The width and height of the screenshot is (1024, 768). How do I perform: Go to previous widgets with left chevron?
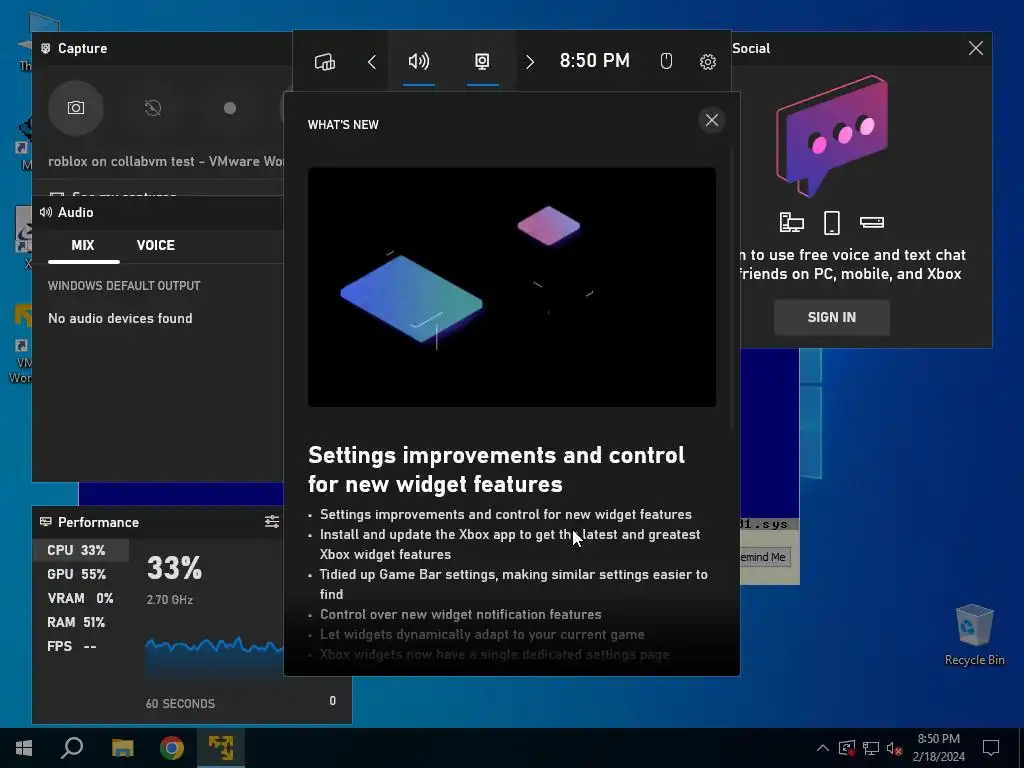click(x=372, y=61)
